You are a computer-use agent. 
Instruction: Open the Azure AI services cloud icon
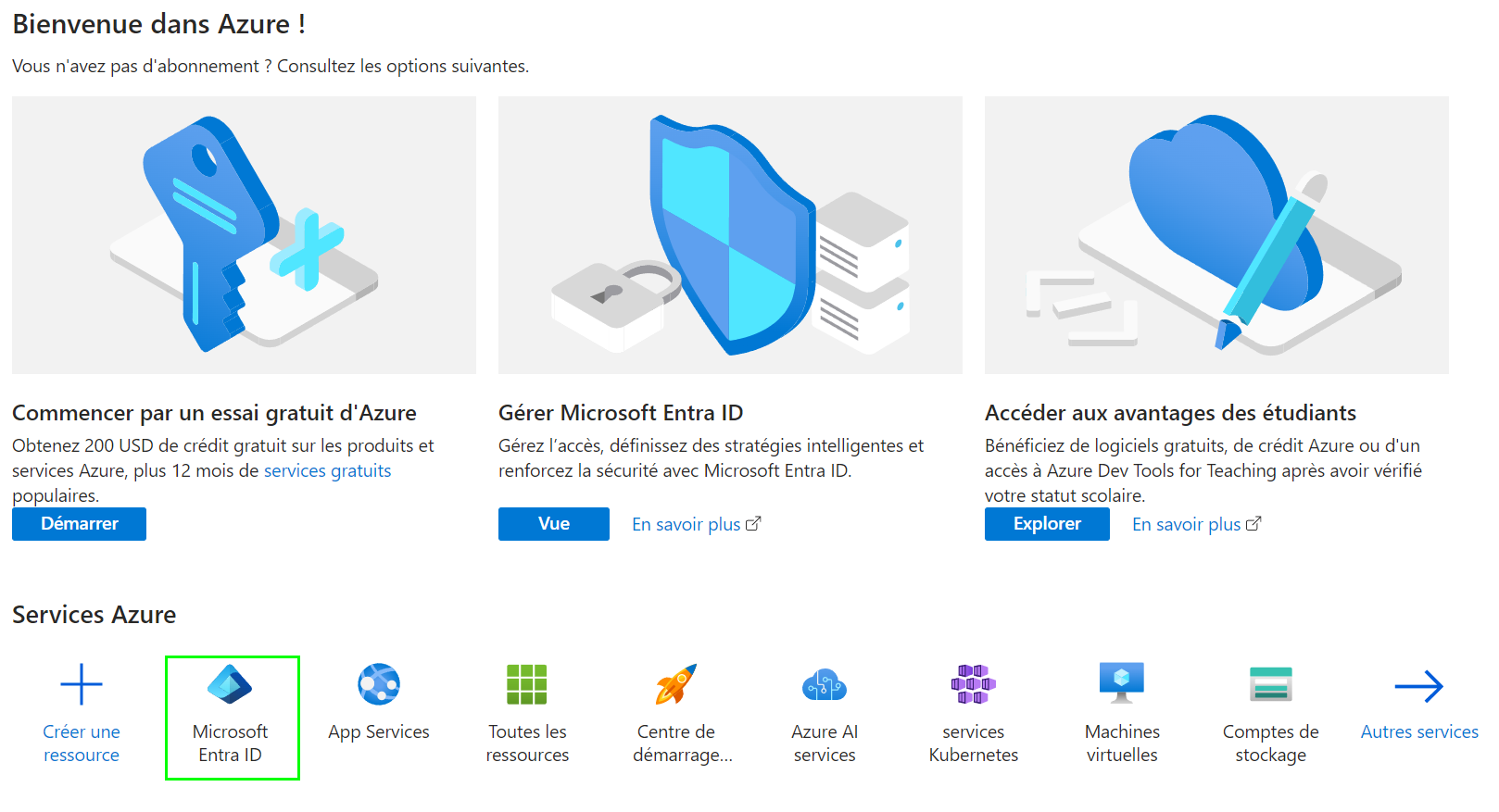pyautogui.click(x=825, y=685)
